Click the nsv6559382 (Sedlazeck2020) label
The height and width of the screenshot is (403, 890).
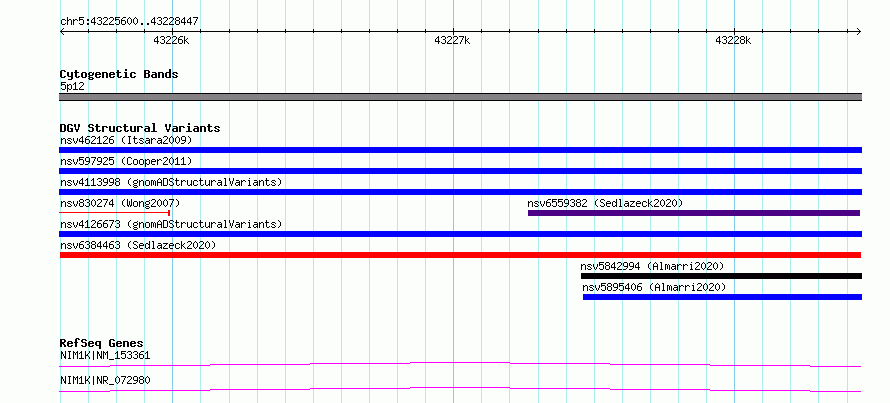tap(605, 203)
